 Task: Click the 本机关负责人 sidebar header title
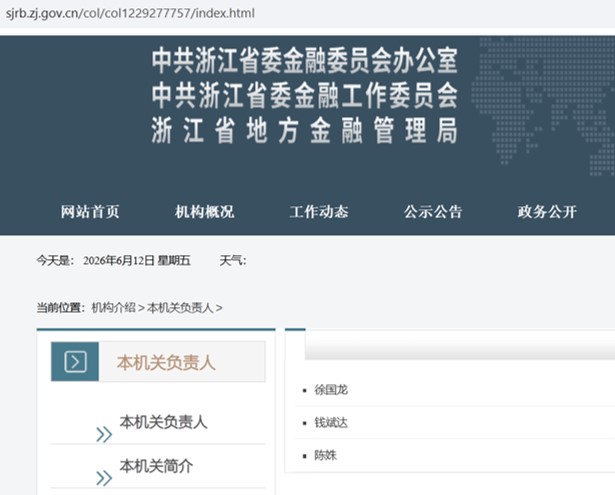pos(166,362)
